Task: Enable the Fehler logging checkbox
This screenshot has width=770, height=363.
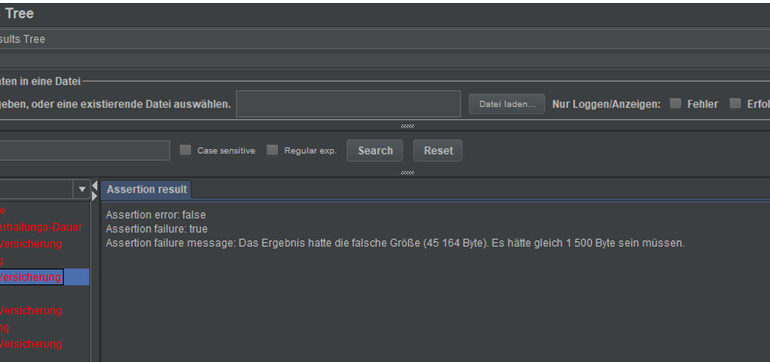Action: tap(676, 104)
